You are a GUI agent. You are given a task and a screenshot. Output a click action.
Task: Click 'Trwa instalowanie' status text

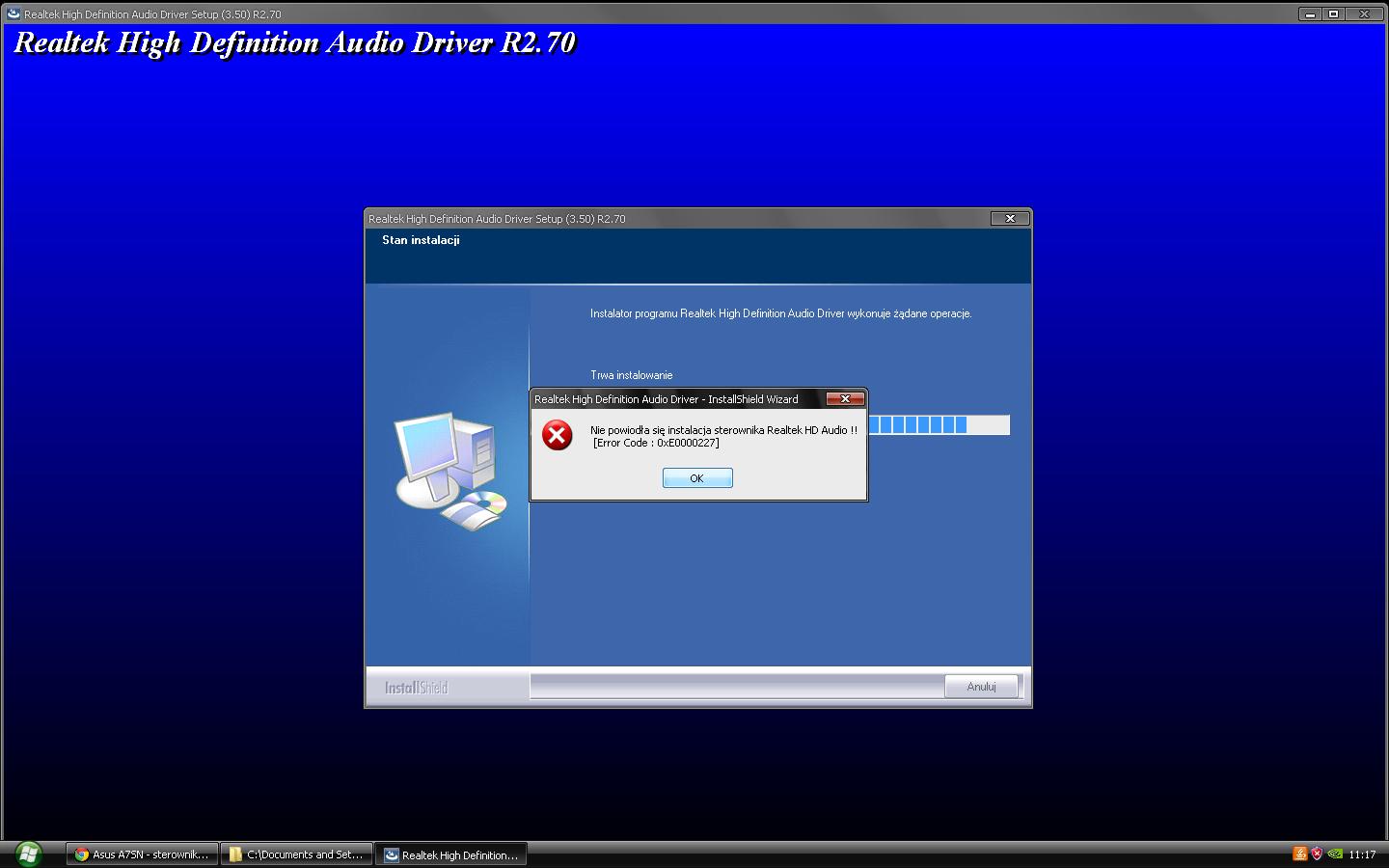click(632, 375)
